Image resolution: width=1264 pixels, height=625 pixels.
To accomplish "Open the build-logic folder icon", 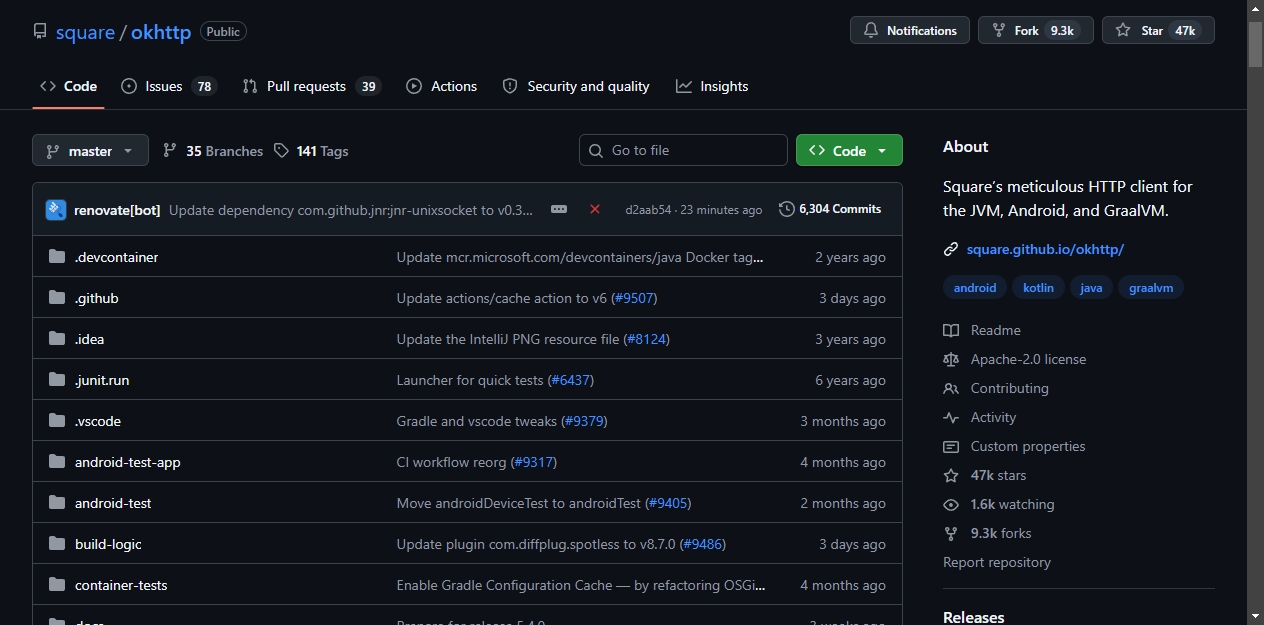I will 57,544.
